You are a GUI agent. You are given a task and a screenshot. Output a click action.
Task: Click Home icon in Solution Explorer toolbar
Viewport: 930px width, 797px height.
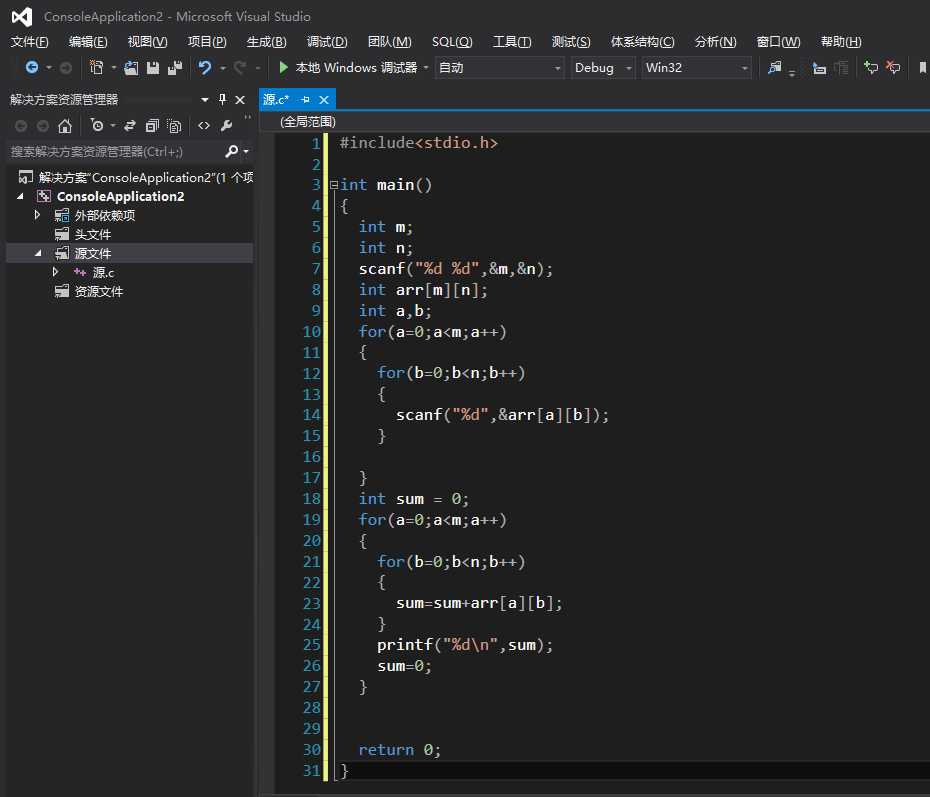tap(65, 126)
